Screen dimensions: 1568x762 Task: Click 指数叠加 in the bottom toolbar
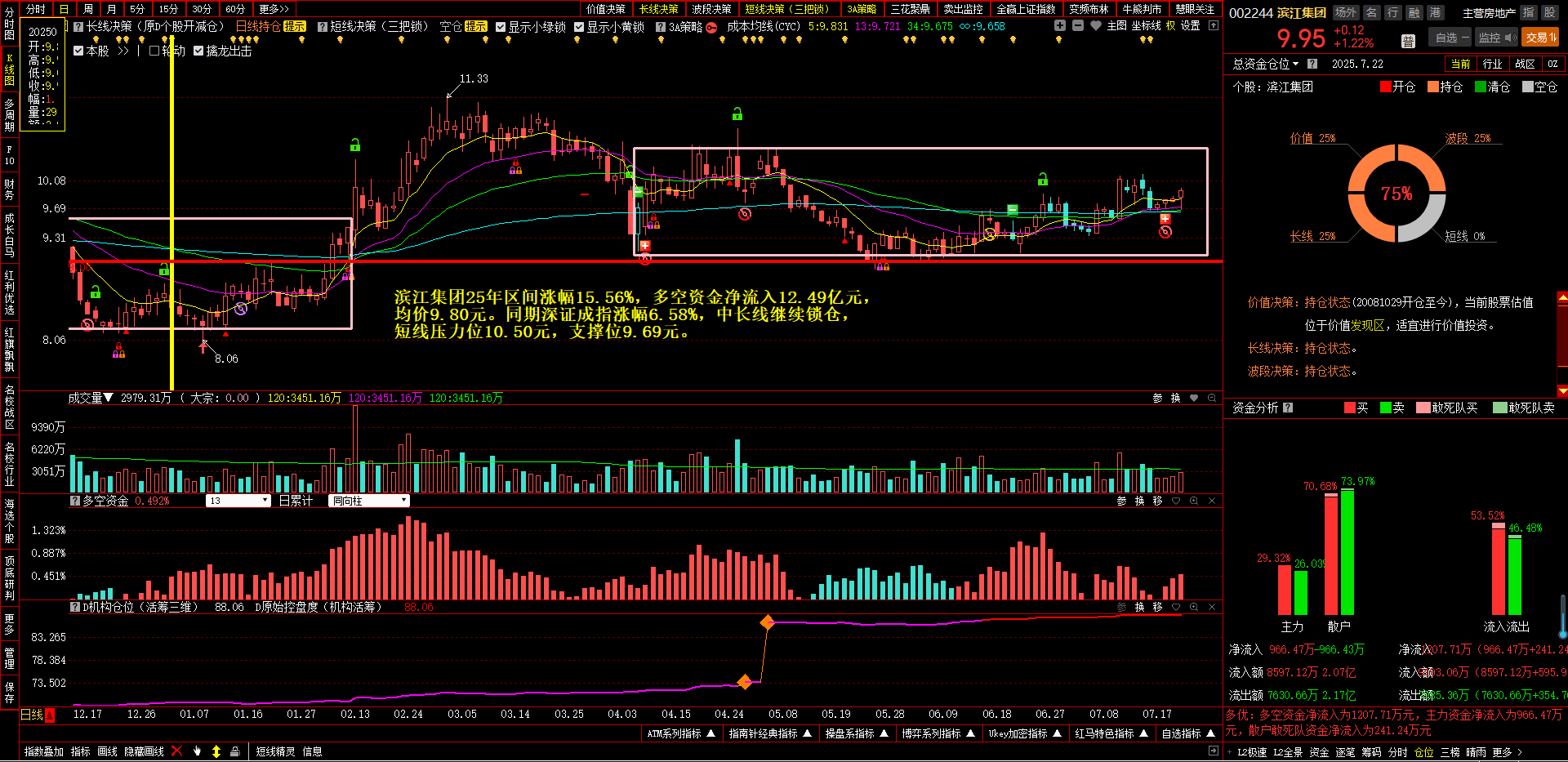tap(44, 751)
